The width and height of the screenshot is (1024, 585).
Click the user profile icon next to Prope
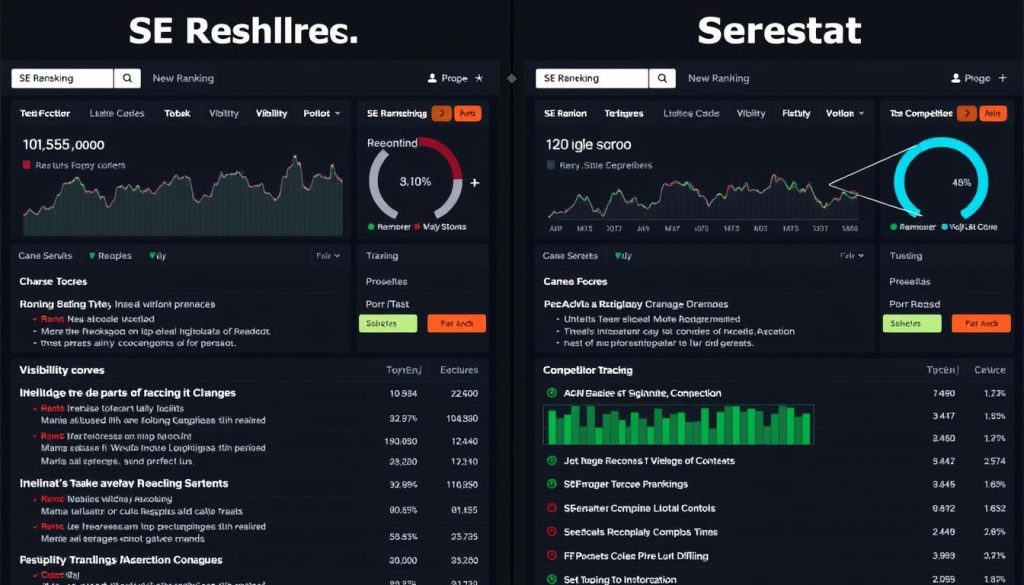432,78
